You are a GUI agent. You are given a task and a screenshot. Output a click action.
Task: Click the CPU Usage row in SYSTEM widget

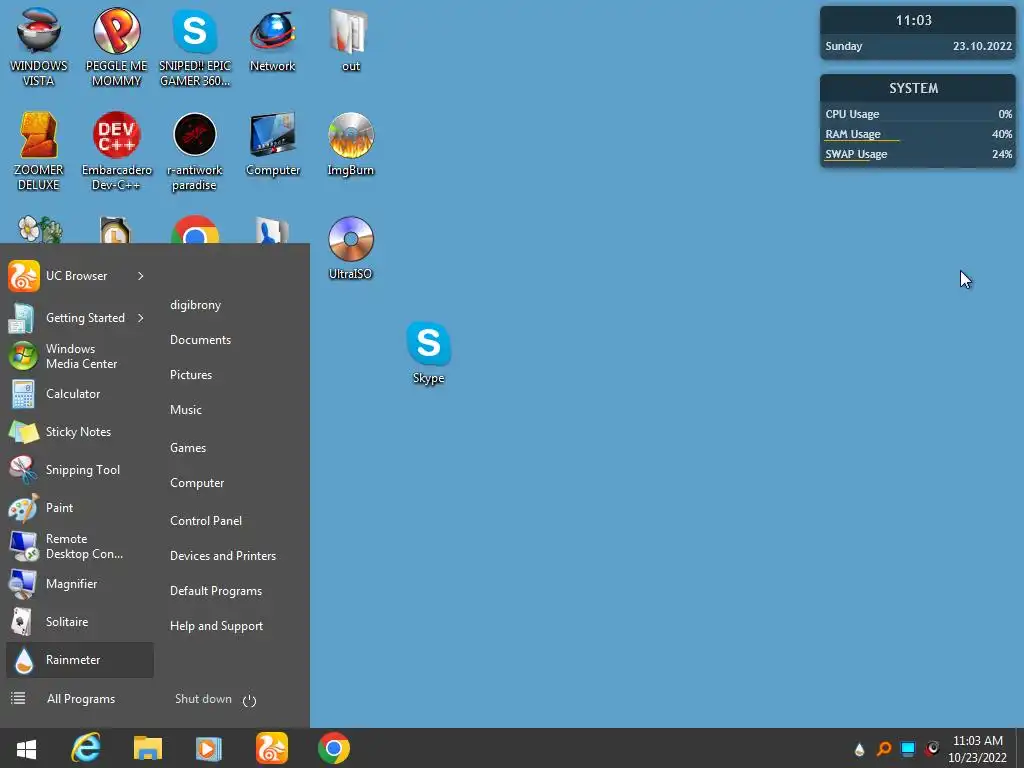918,114
